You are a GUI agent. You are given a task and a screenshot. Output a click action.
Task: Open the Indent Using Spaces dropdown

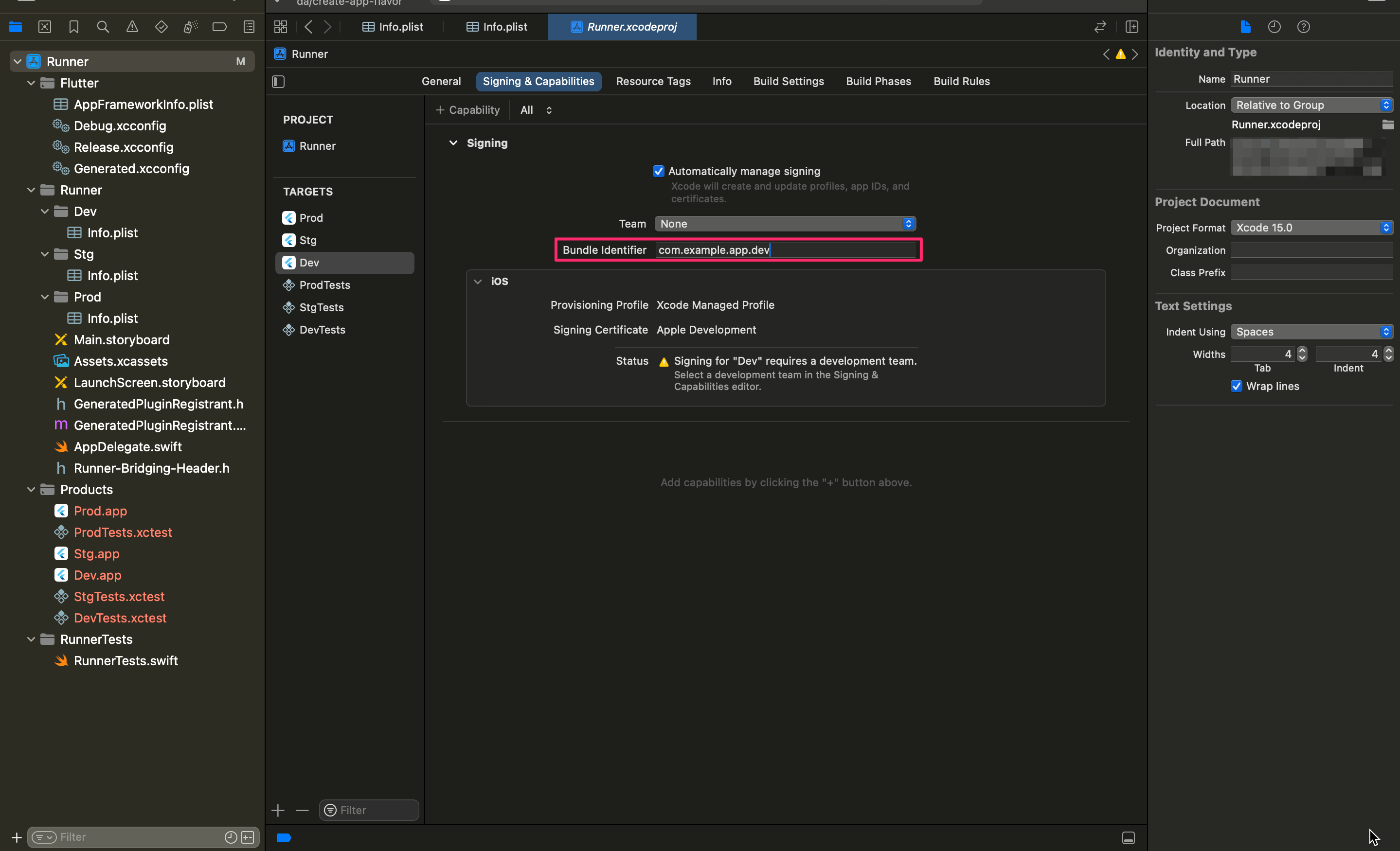[1312, 332]
